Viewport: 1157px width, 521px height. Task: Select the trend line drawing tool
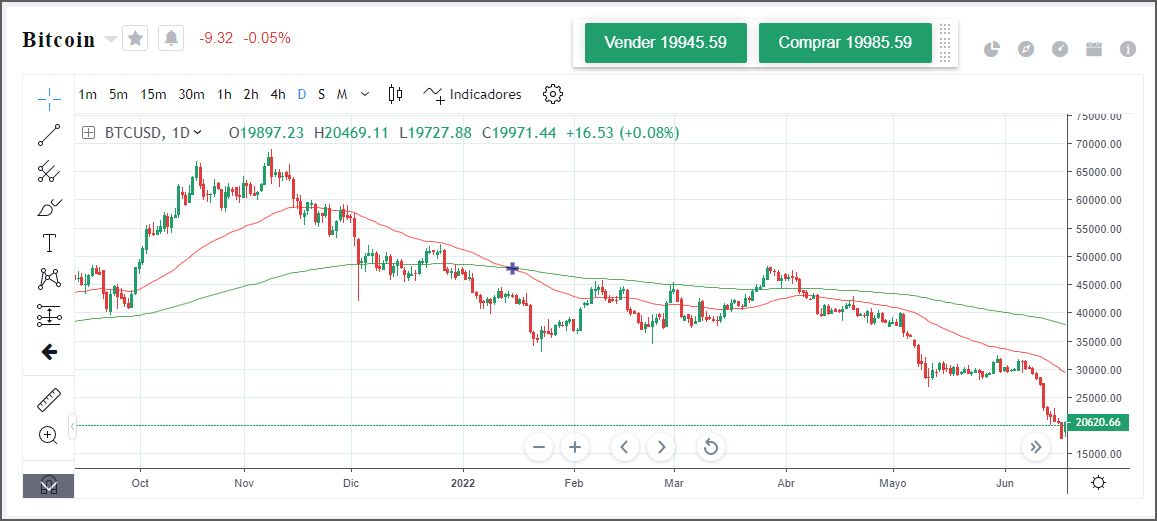pyautogui.click(x=49, y=135)
